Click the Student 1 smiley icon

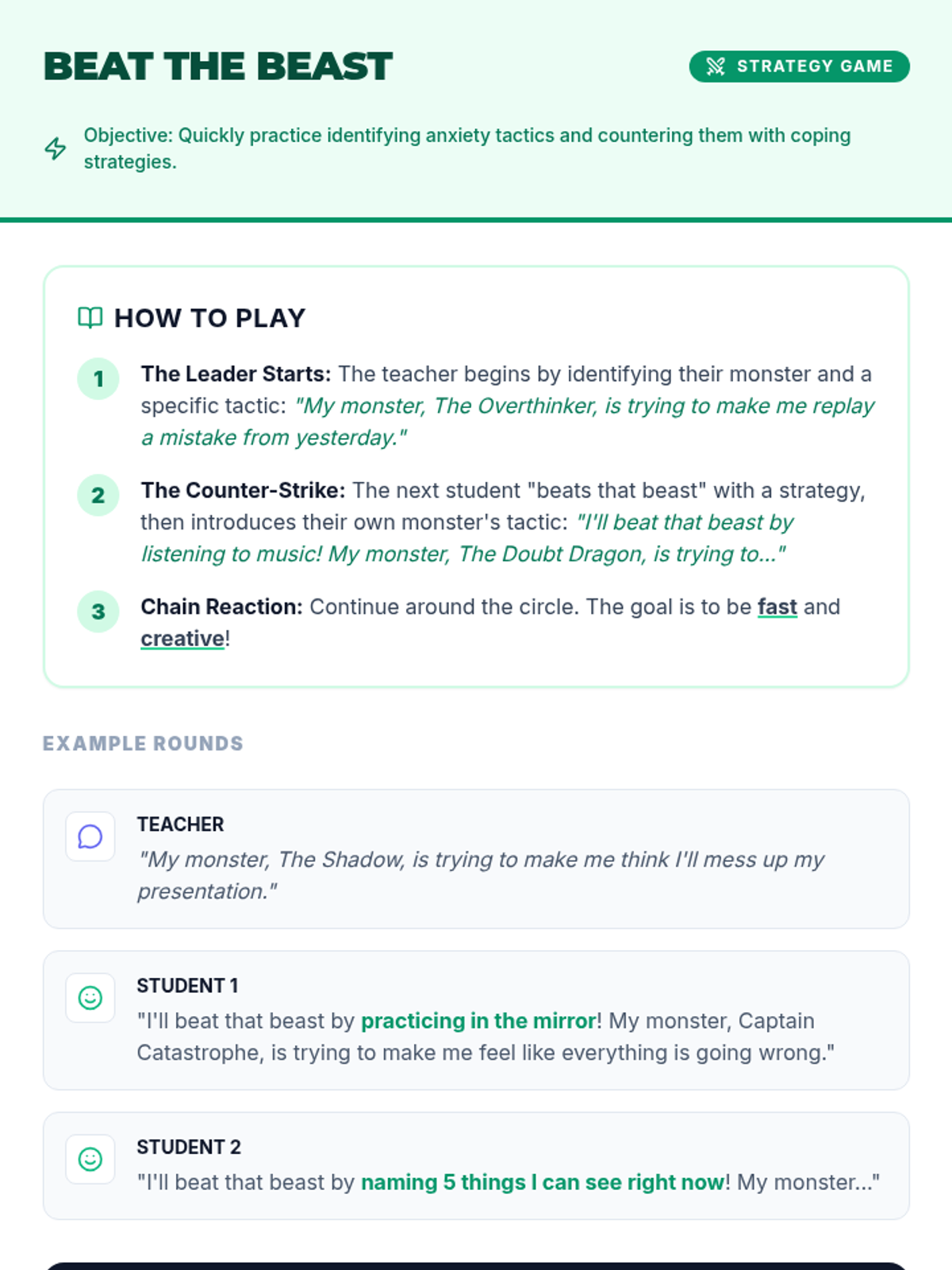90,998
